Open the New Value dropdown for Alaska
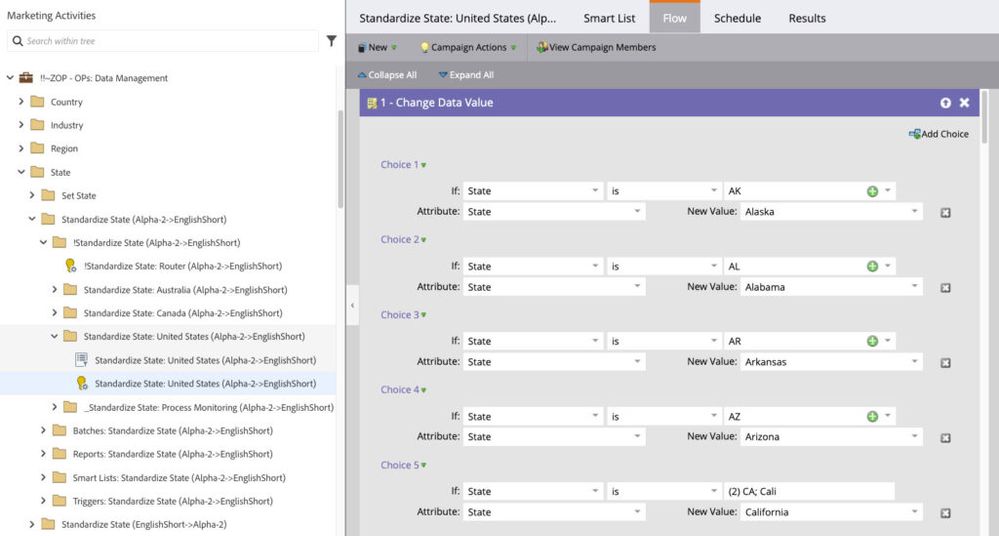The width and height of the screenshot is (999, 536). tap(915, 212)
